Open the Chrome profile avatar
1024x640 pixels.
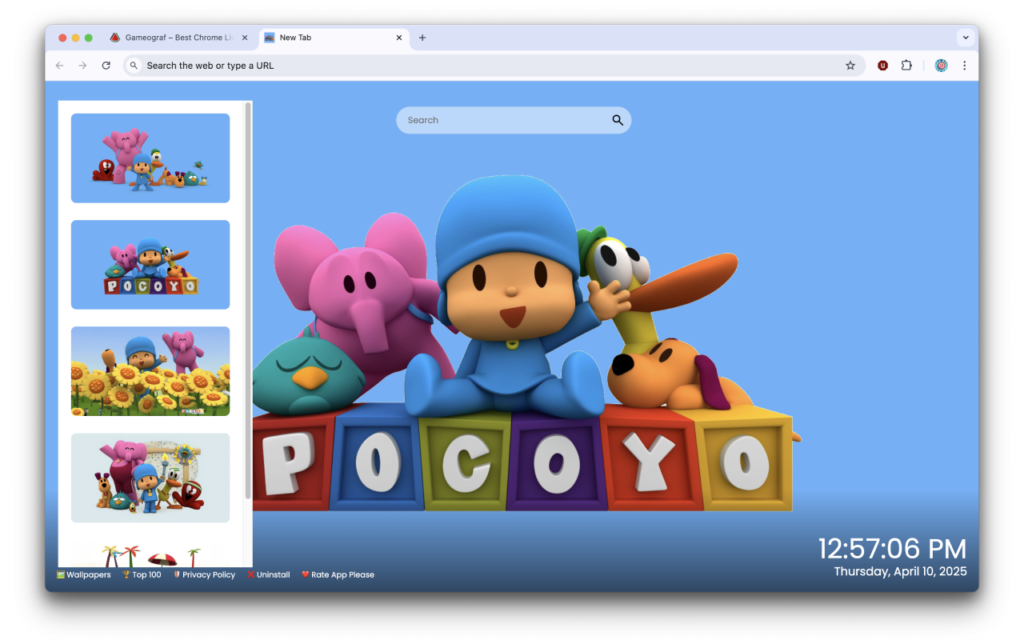[941, 65]
